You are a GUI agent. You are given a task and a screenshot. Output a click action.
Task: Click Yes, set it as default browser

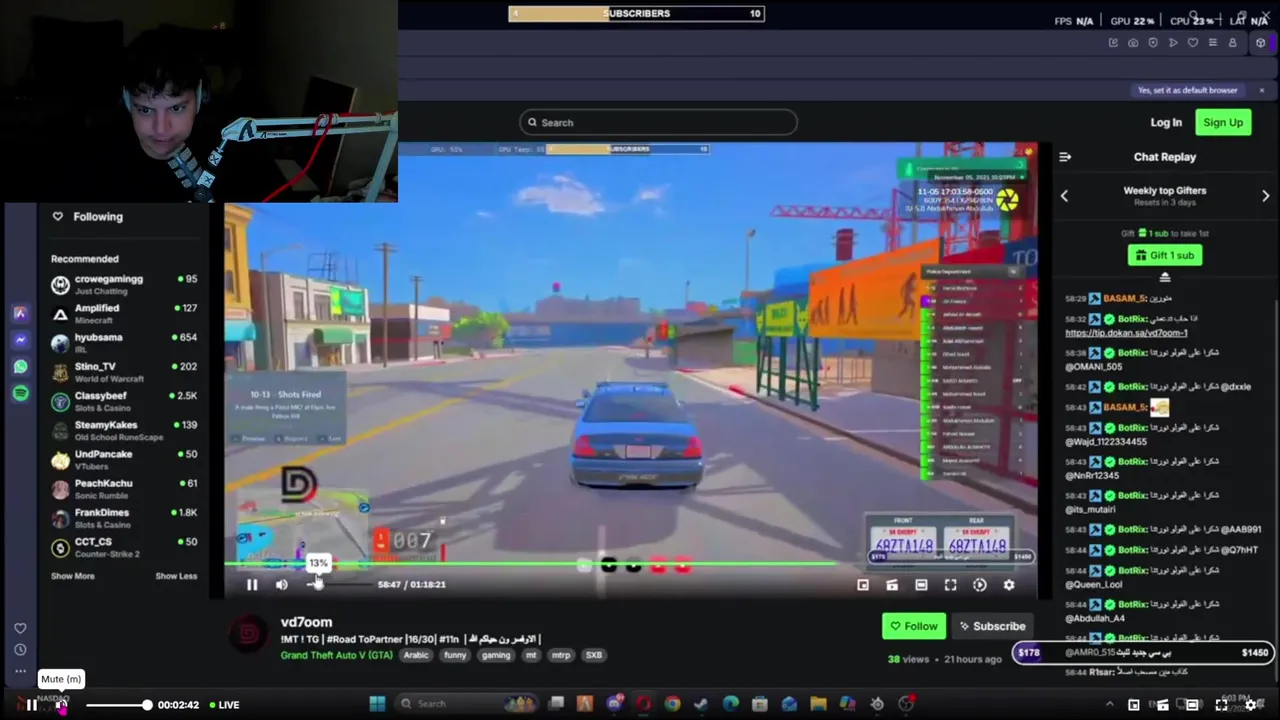[x=1187, y=90]
